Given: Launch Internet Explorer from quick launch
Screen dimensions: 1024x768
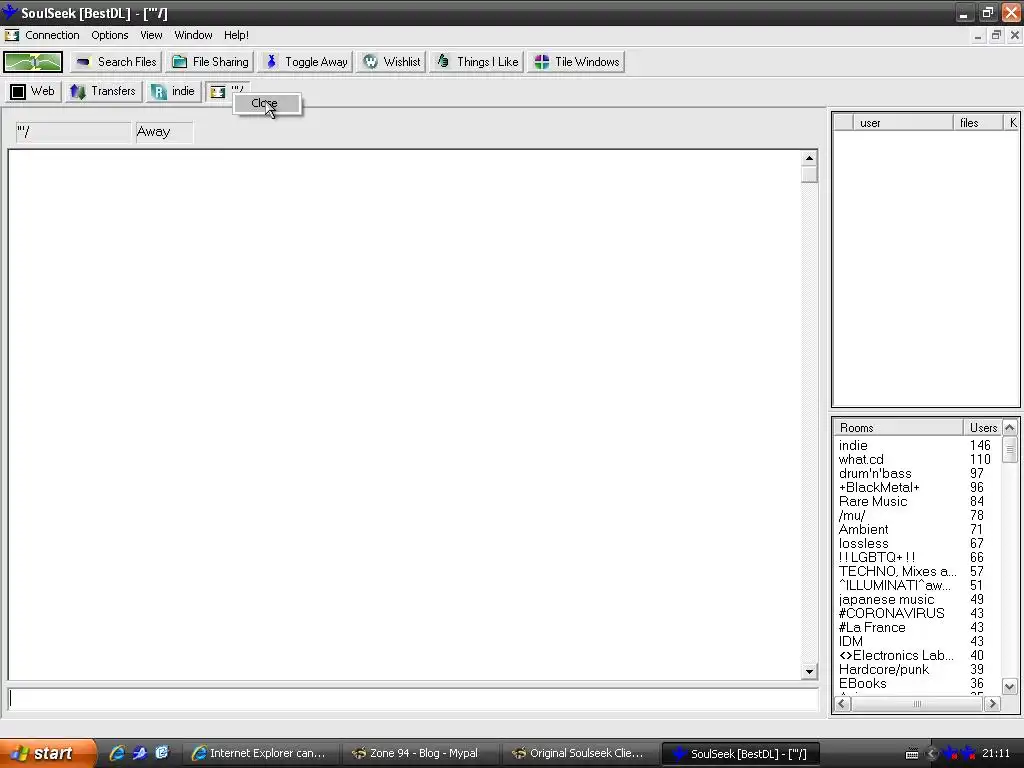Looking at the screenshot, I should tap(118, 753).
